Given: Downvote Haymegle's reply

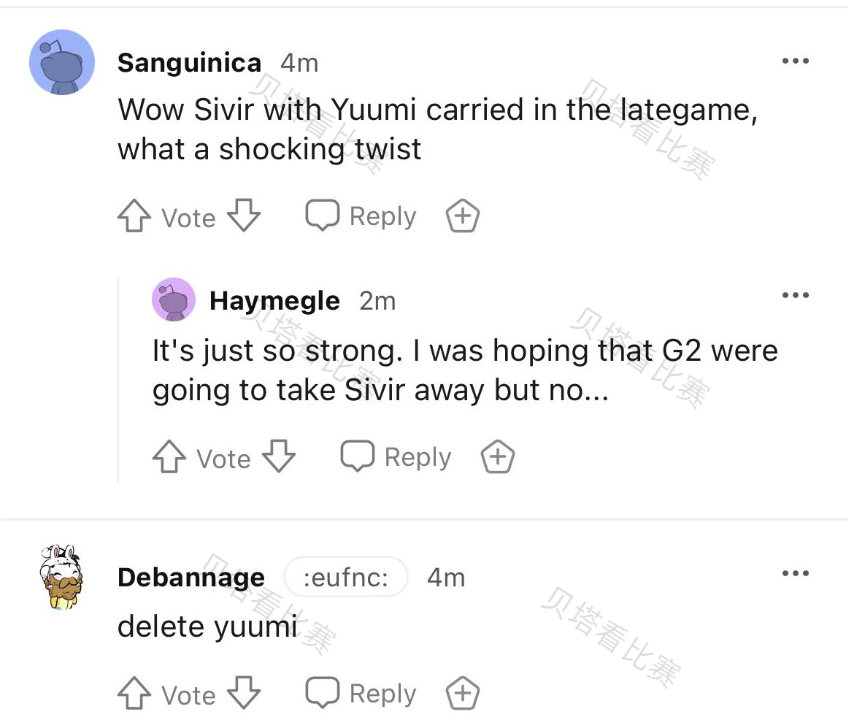Looking at the screenshot, I should [x=279, y=457].
